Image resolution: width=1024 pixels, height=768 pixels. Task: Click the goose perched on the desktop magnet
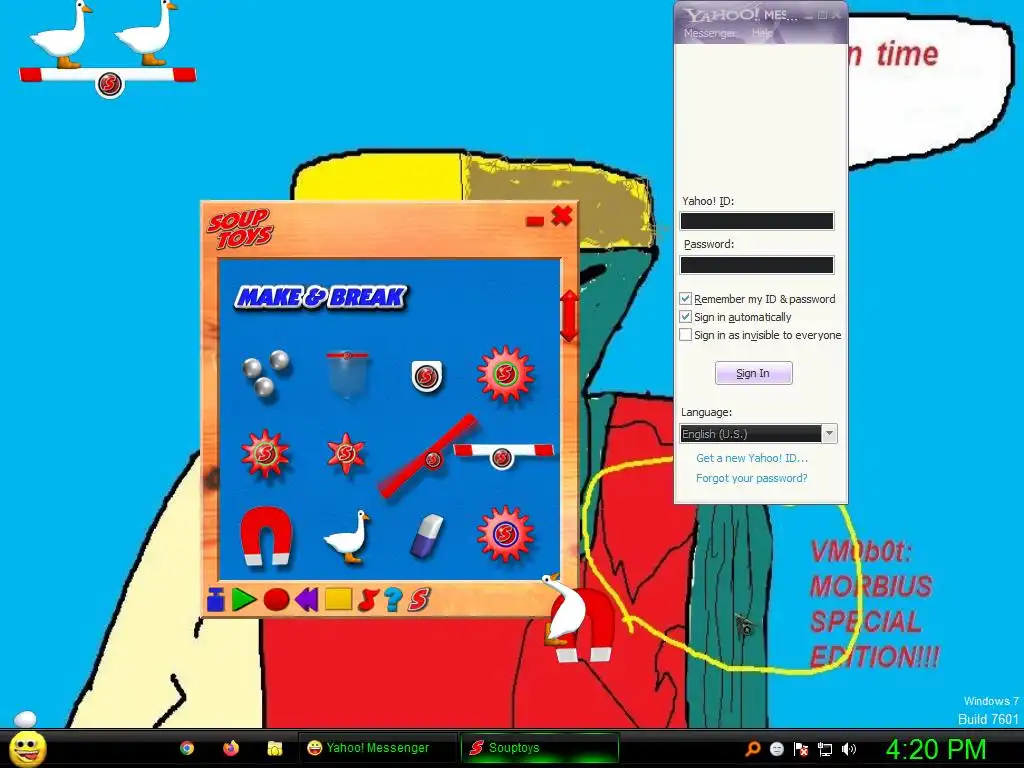click(564, 609)
